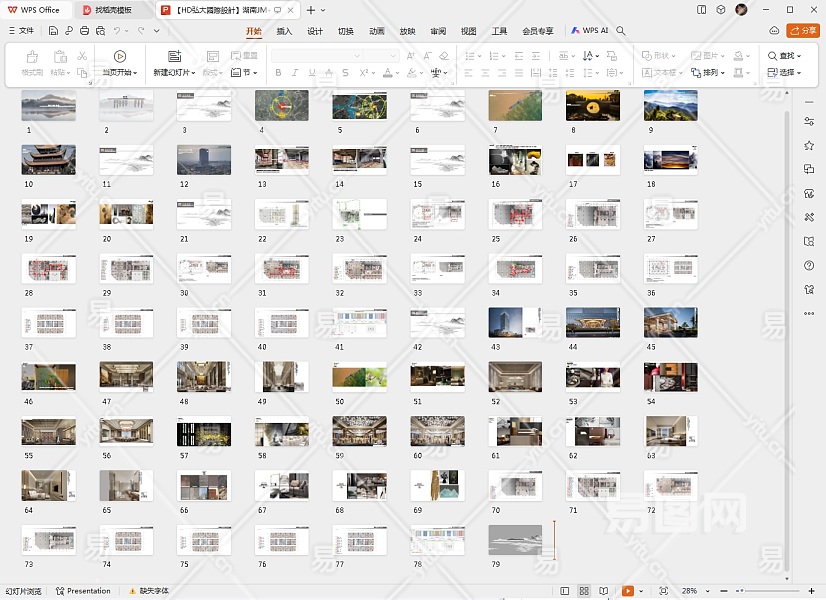Switch to reading view icon in status bar
The image size is (826, 600).
pos(602,591)
